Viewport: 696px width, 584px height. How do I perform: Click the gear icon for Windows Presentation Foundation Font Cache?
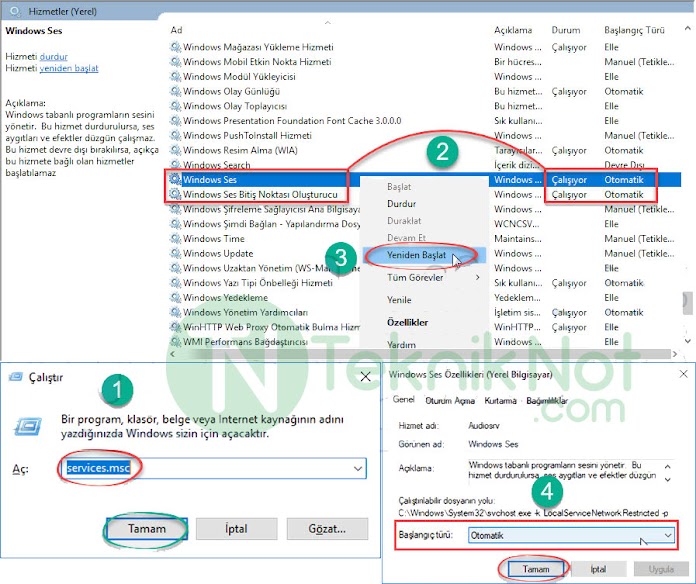(x=176, y=120)
